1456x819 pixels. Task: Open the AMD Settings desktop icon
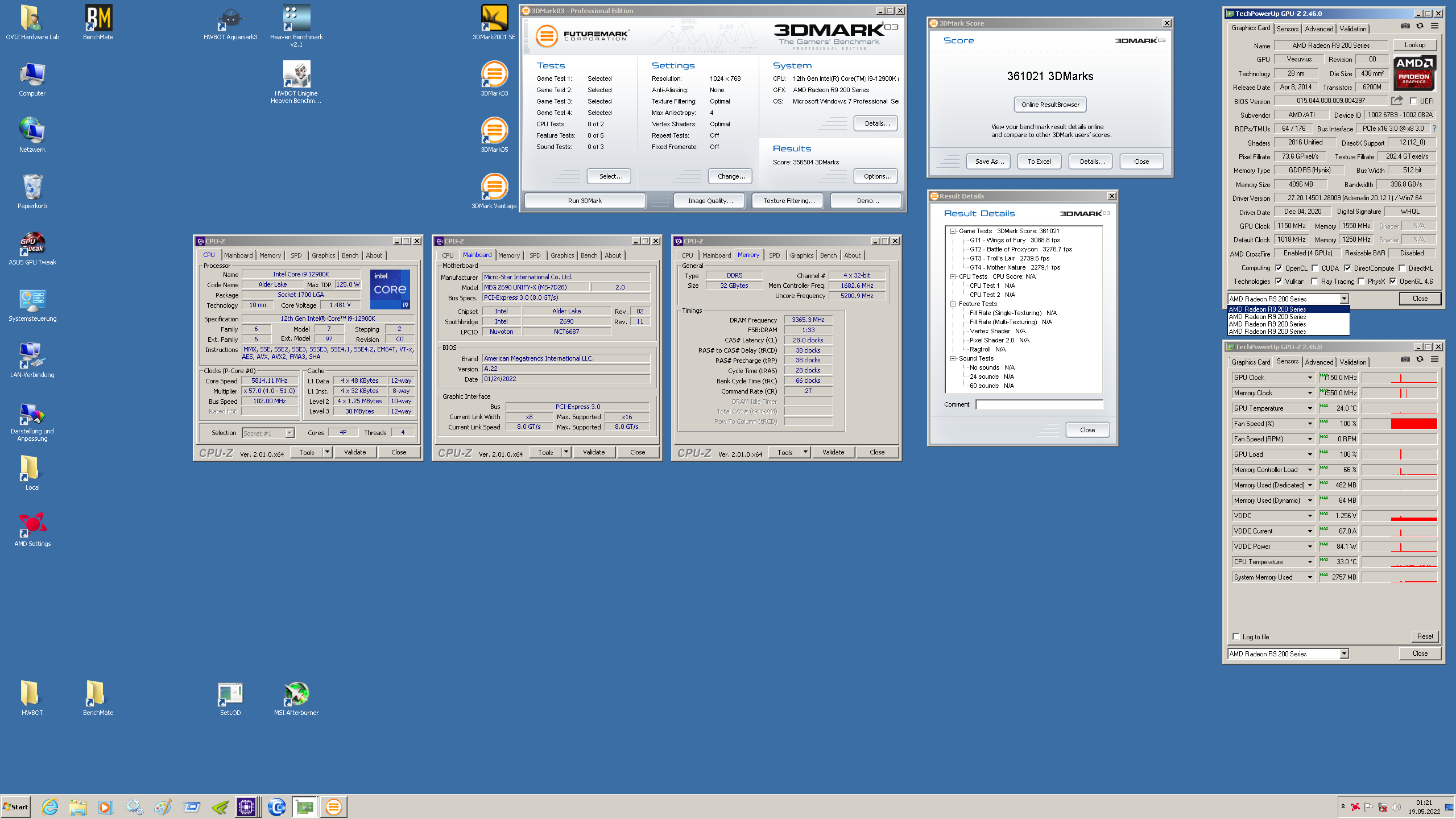[x=32, y=530]
